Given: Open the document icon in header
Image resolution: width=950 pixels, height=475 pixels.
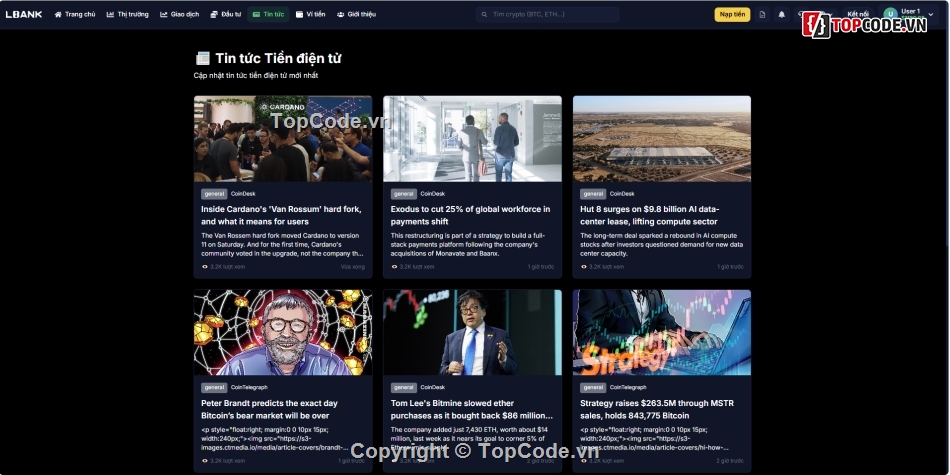Looking at the screenshot, I should 762,14.
